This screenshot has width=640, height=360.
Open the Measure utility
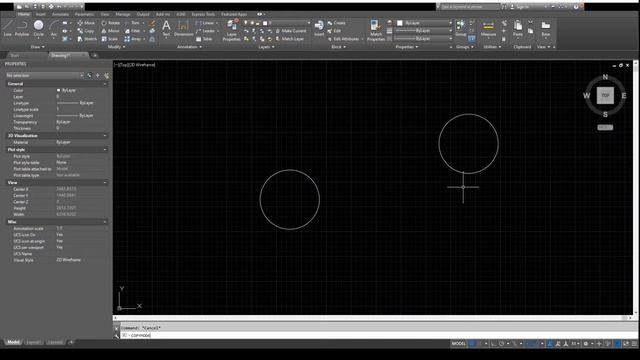pyautogui.click(x=488, y=28)
